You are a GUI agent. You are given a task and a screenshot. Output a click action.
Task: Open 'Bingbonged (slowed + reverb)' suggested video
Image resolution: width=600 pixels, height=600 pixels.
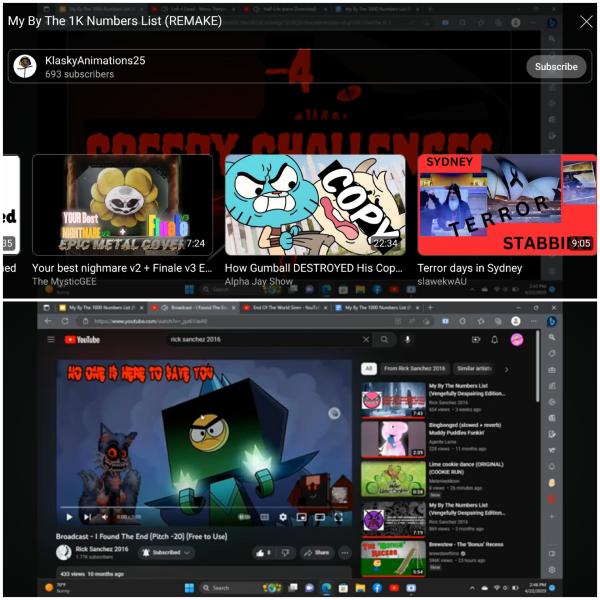point(393,439)
